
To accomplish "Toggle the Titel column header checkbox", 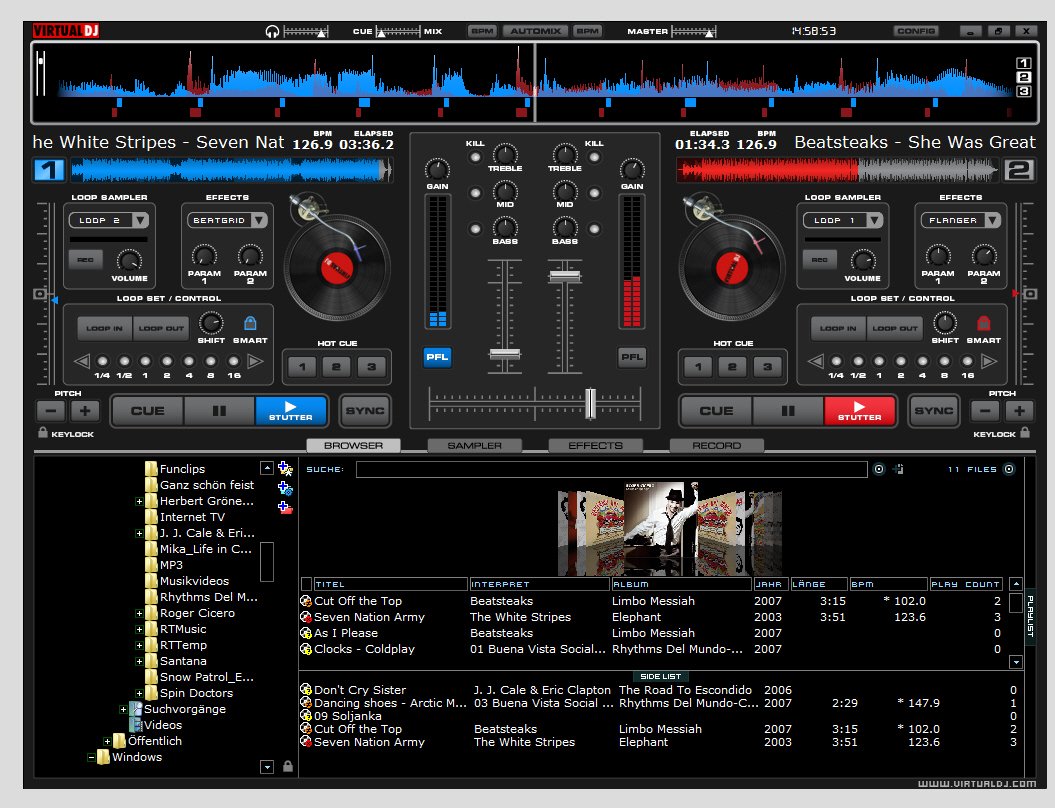I will coord(306,584).
